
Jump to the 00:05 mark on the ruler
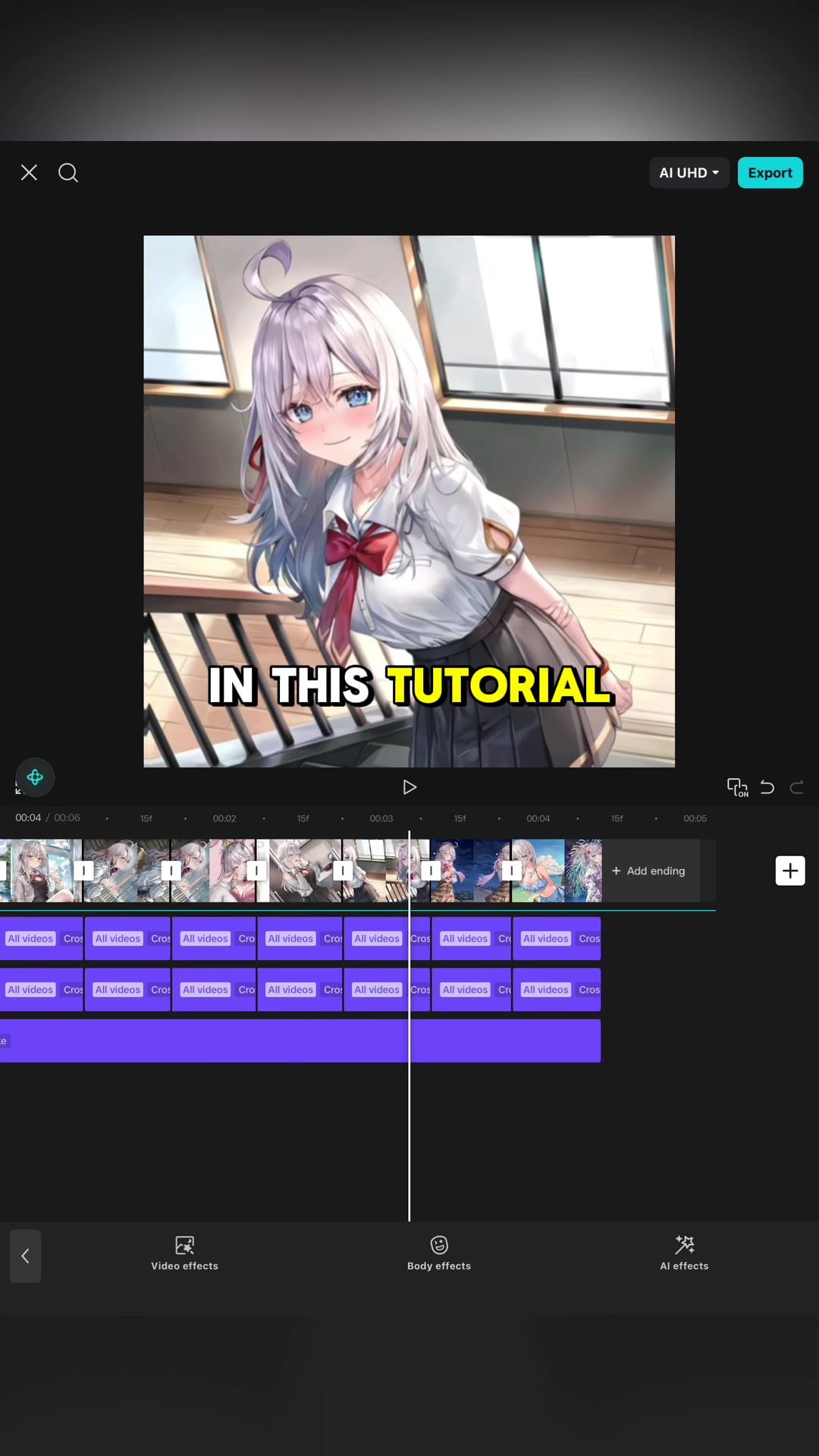(695, 818)
